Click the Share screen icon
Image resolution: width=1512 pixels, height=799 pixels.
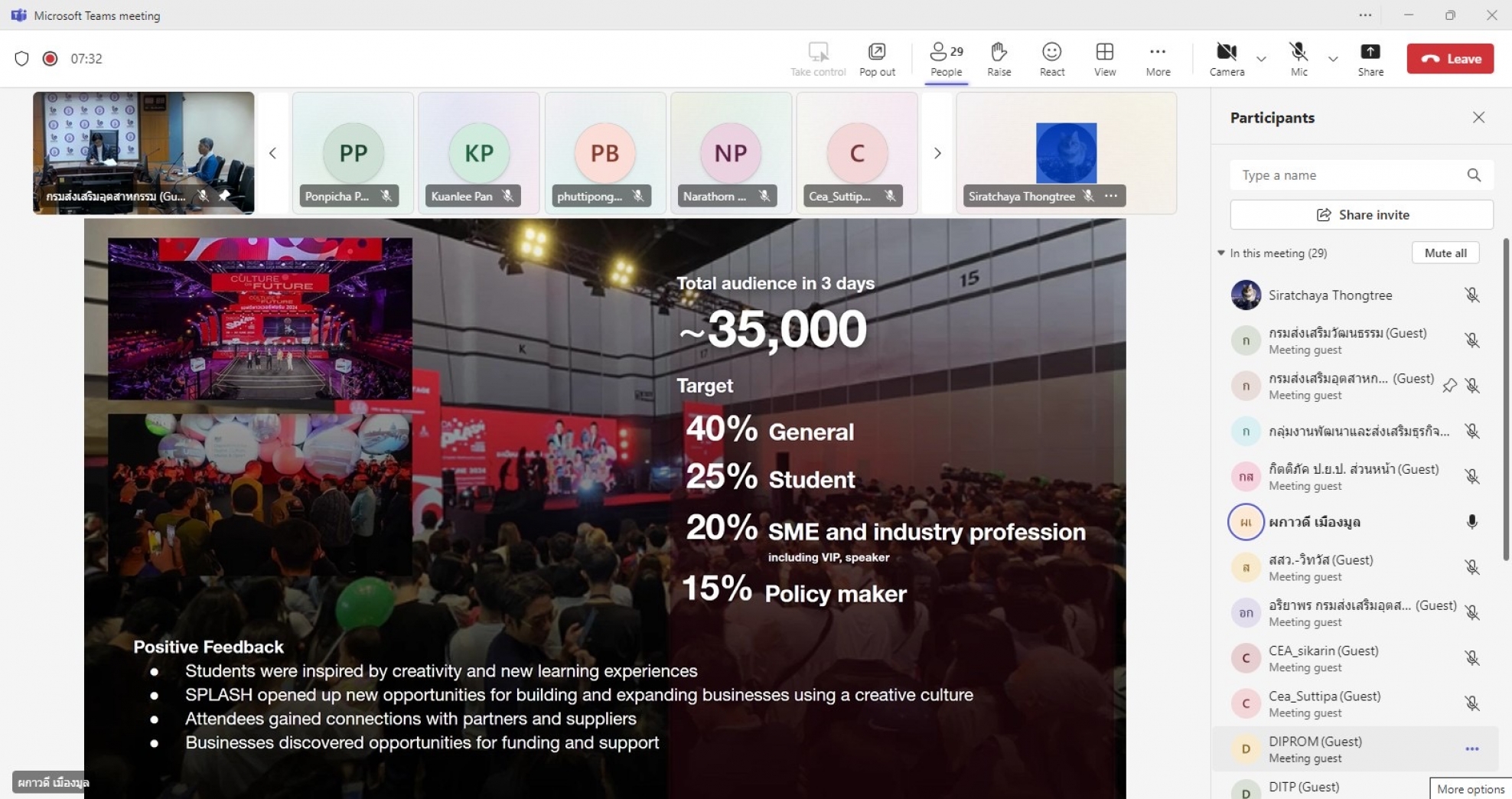coord(1370,59)
